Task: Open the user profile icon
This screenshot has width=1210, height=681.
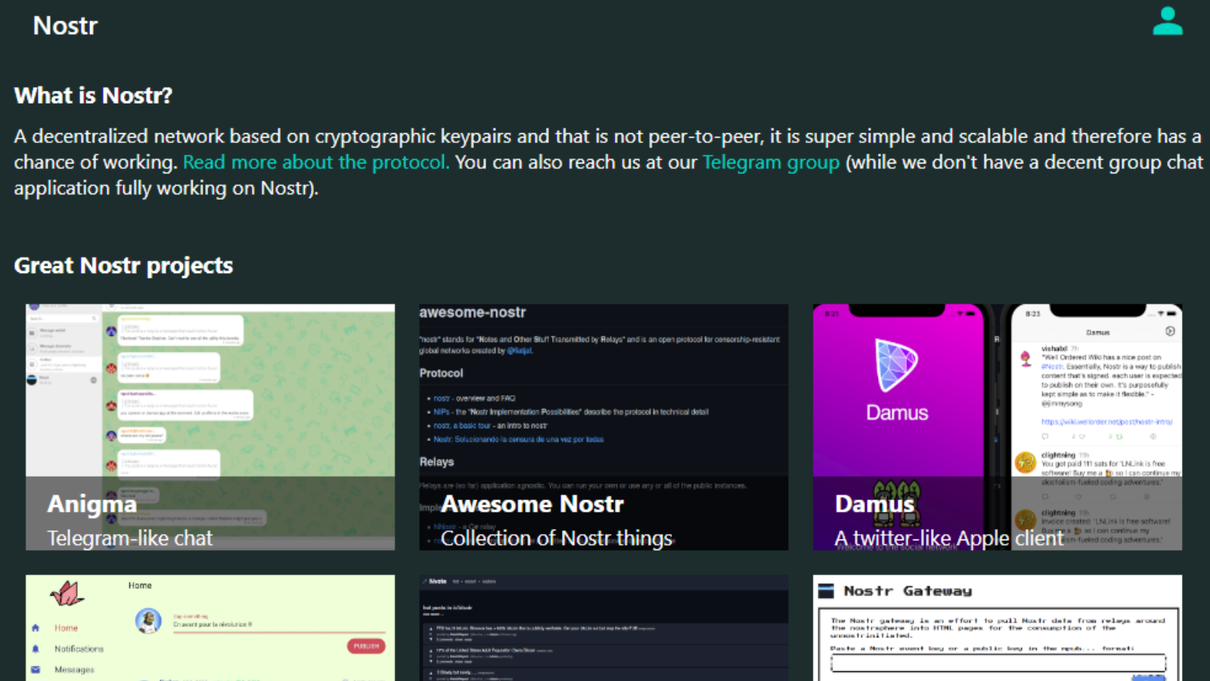Action: (1167, 21)
